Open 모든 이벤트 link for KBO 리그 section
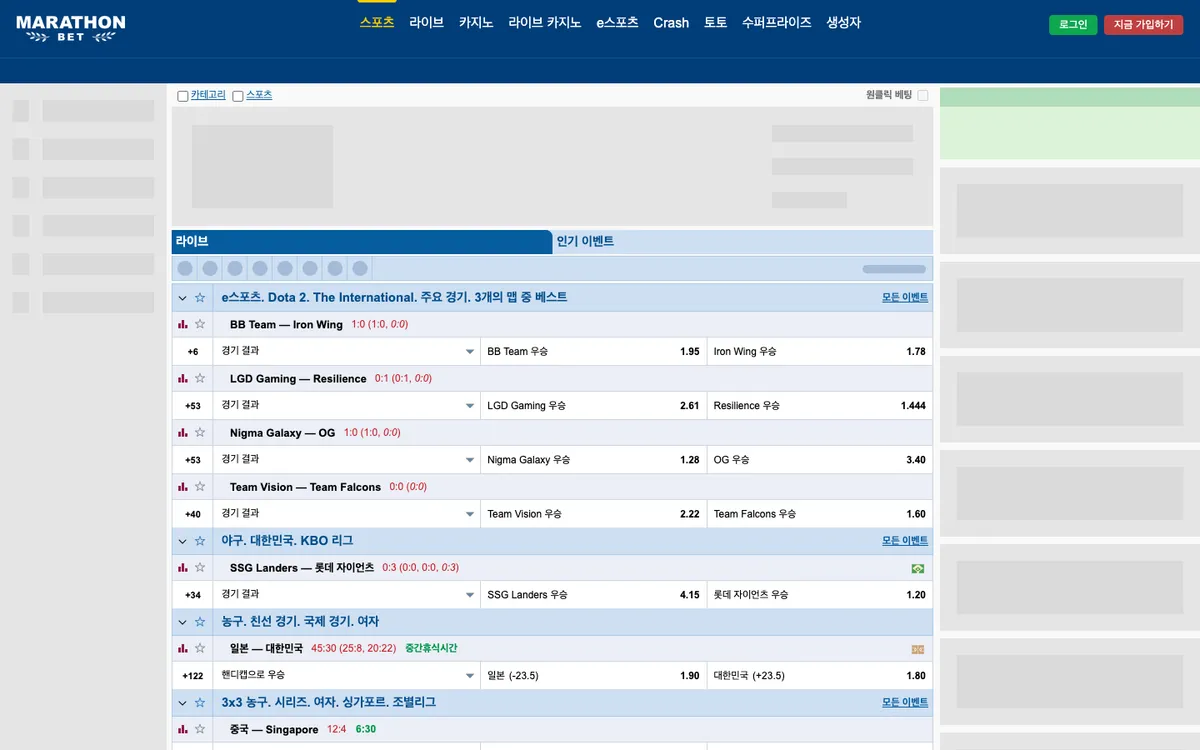The width and height of the screenshot is (1200, 750). coord(905,541)
